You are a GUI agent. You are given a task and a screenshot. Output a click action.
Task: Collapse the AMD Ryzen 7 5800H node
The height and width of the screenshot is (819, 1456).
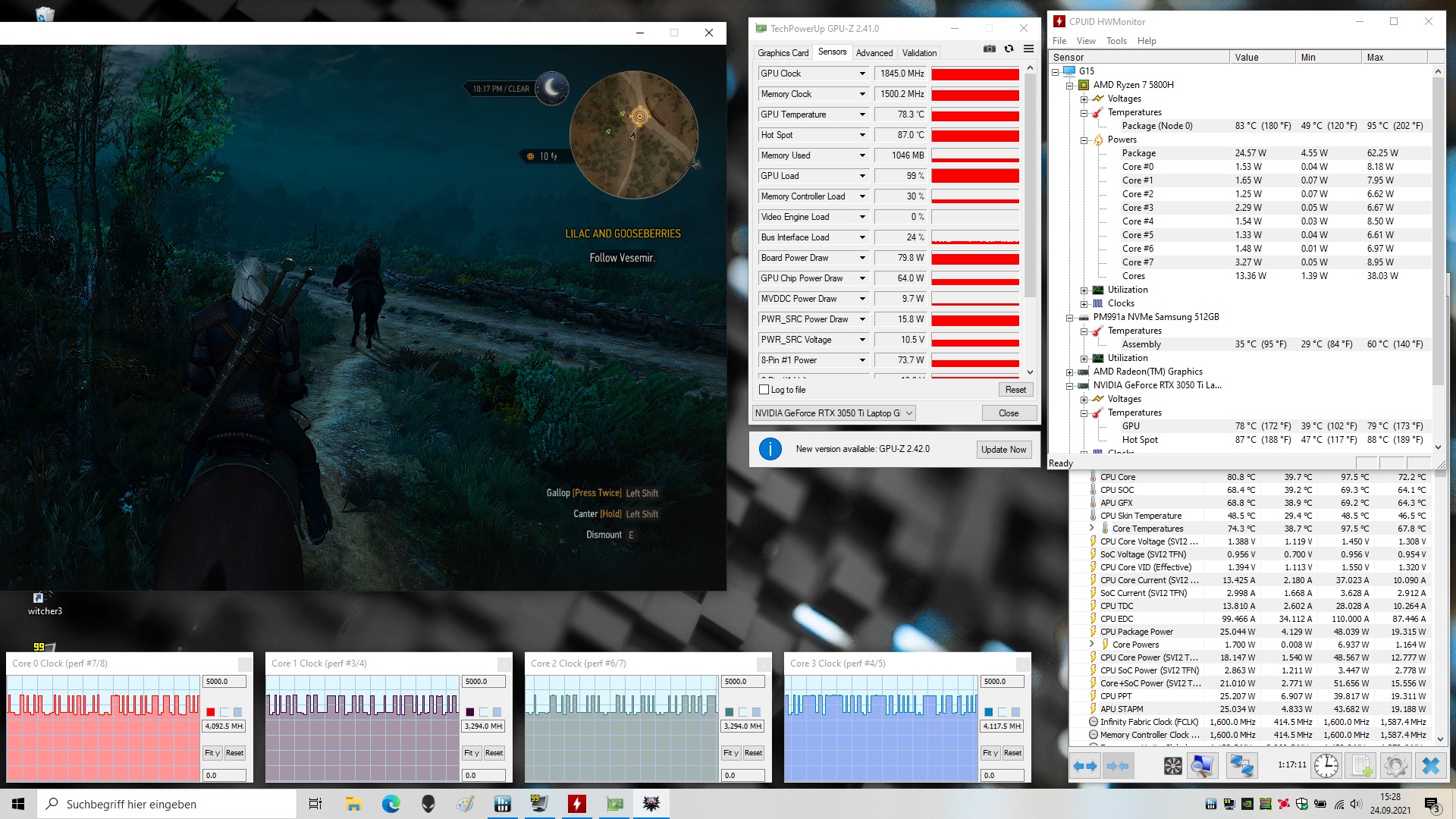pyautogui.click(x=1070, y=85)
